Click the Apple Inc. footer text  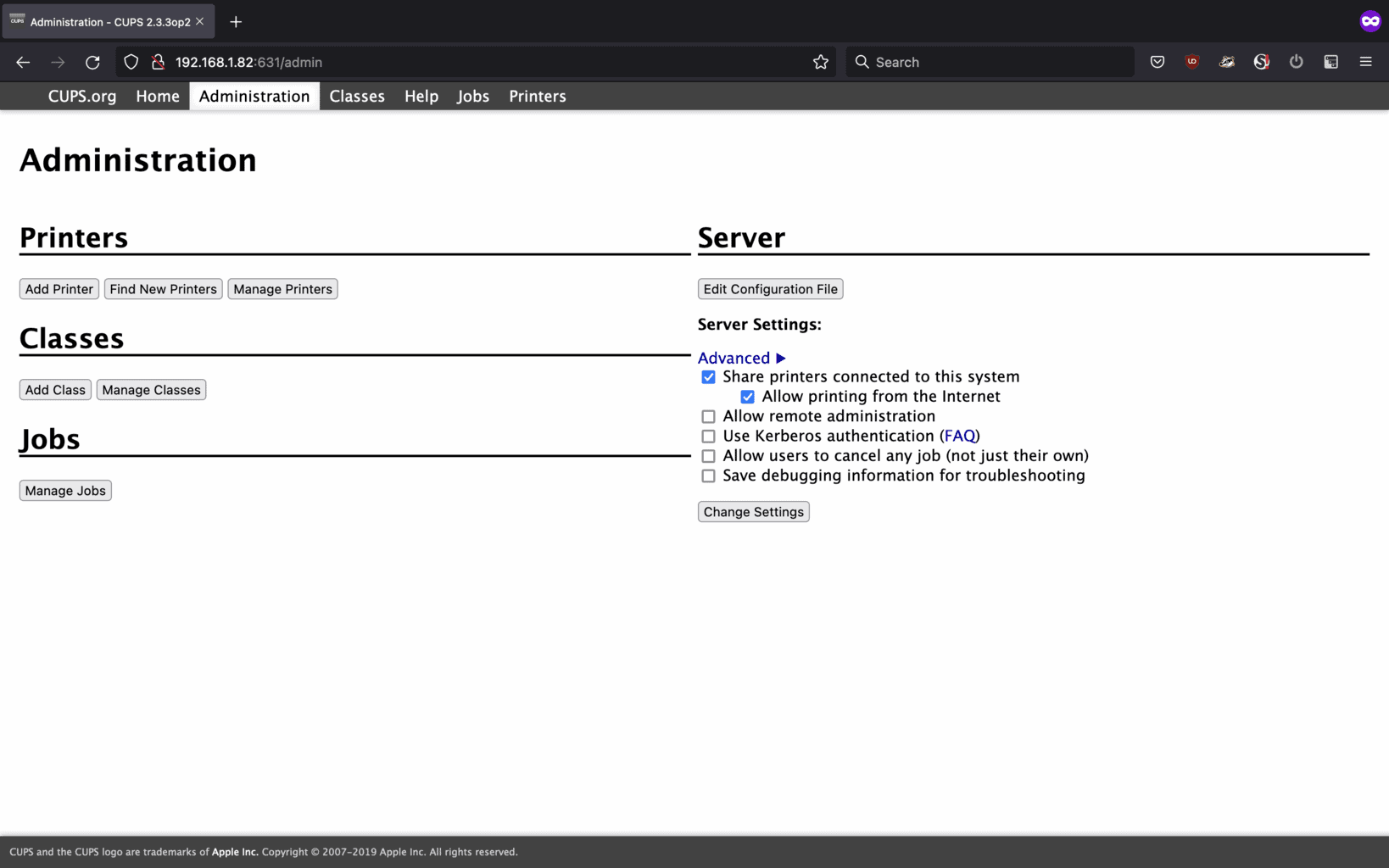click(x=235, y=852)
